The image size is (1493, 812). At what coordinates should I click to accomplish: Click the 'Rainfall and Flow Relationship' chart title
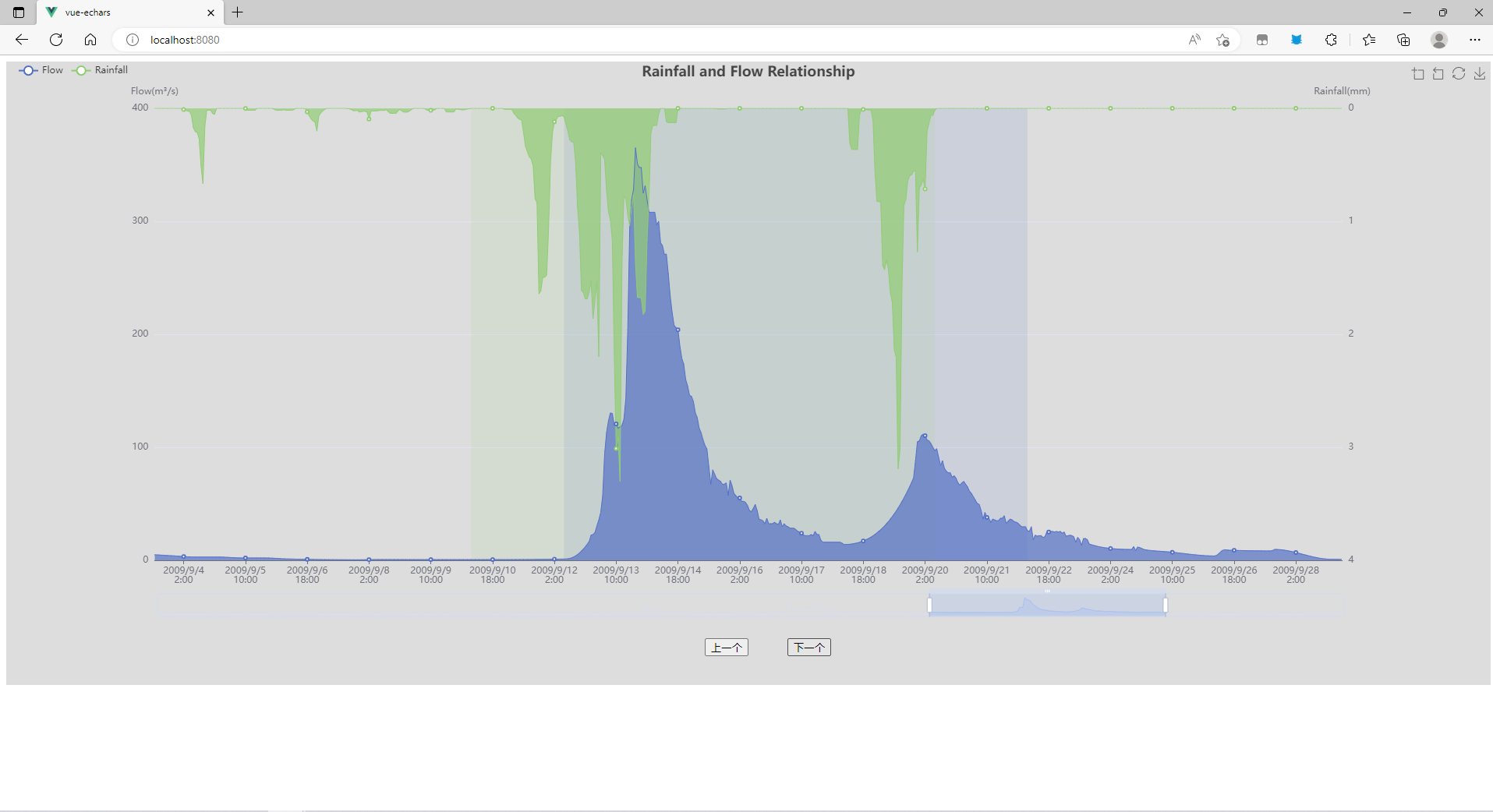click(748, 72)
